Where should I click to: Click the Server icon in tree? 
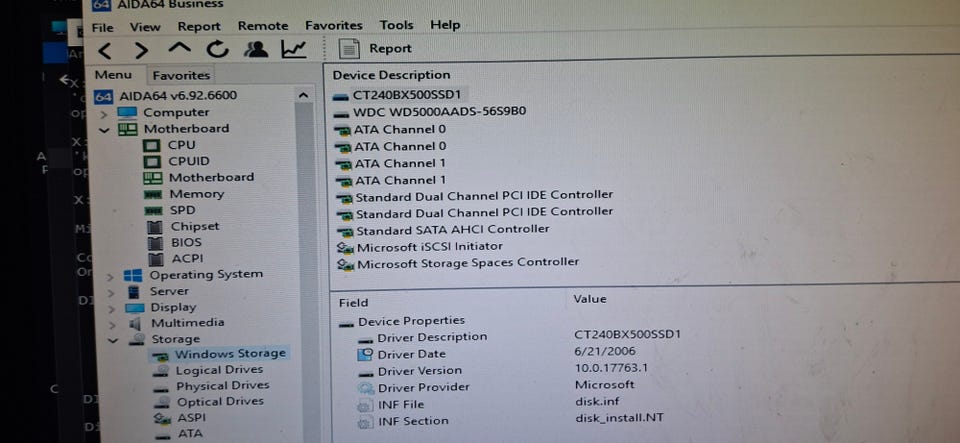coord(132,292)
